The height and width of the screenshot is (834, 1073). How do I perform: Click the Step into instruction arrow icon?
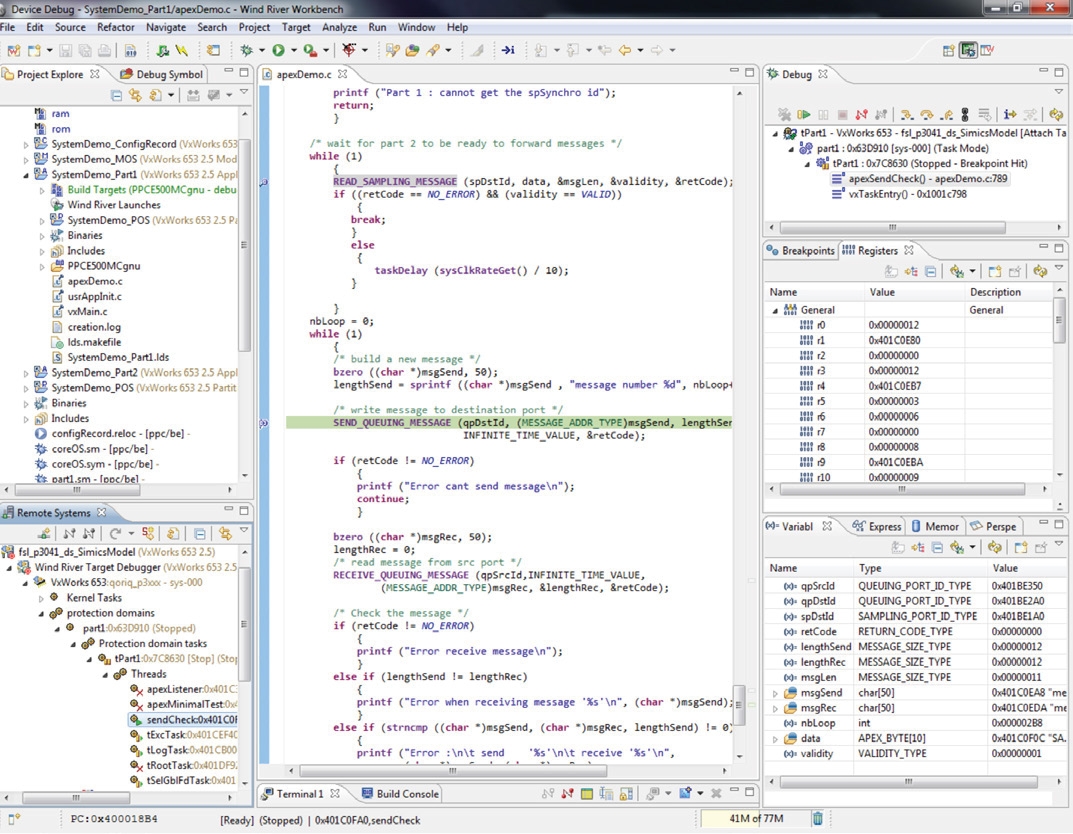tap(508, 50)
